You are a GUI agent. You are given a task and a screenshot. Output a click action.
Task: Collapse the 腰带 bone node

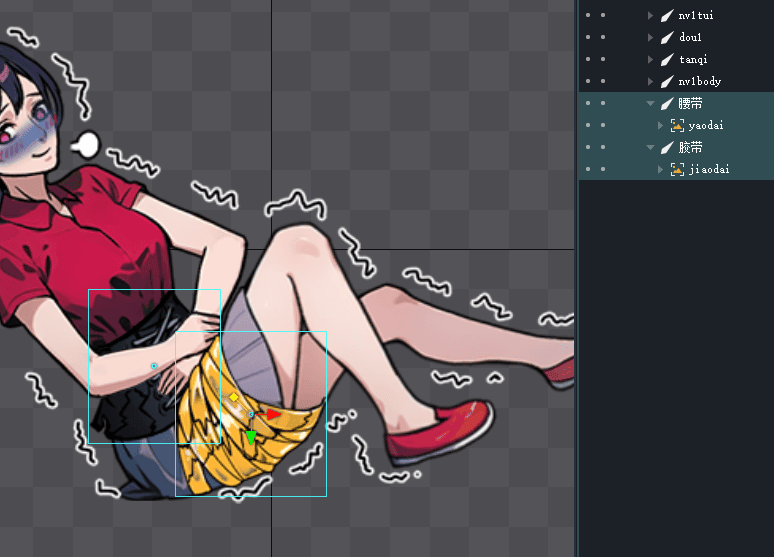pyautogui.click(x=651, y=103)
